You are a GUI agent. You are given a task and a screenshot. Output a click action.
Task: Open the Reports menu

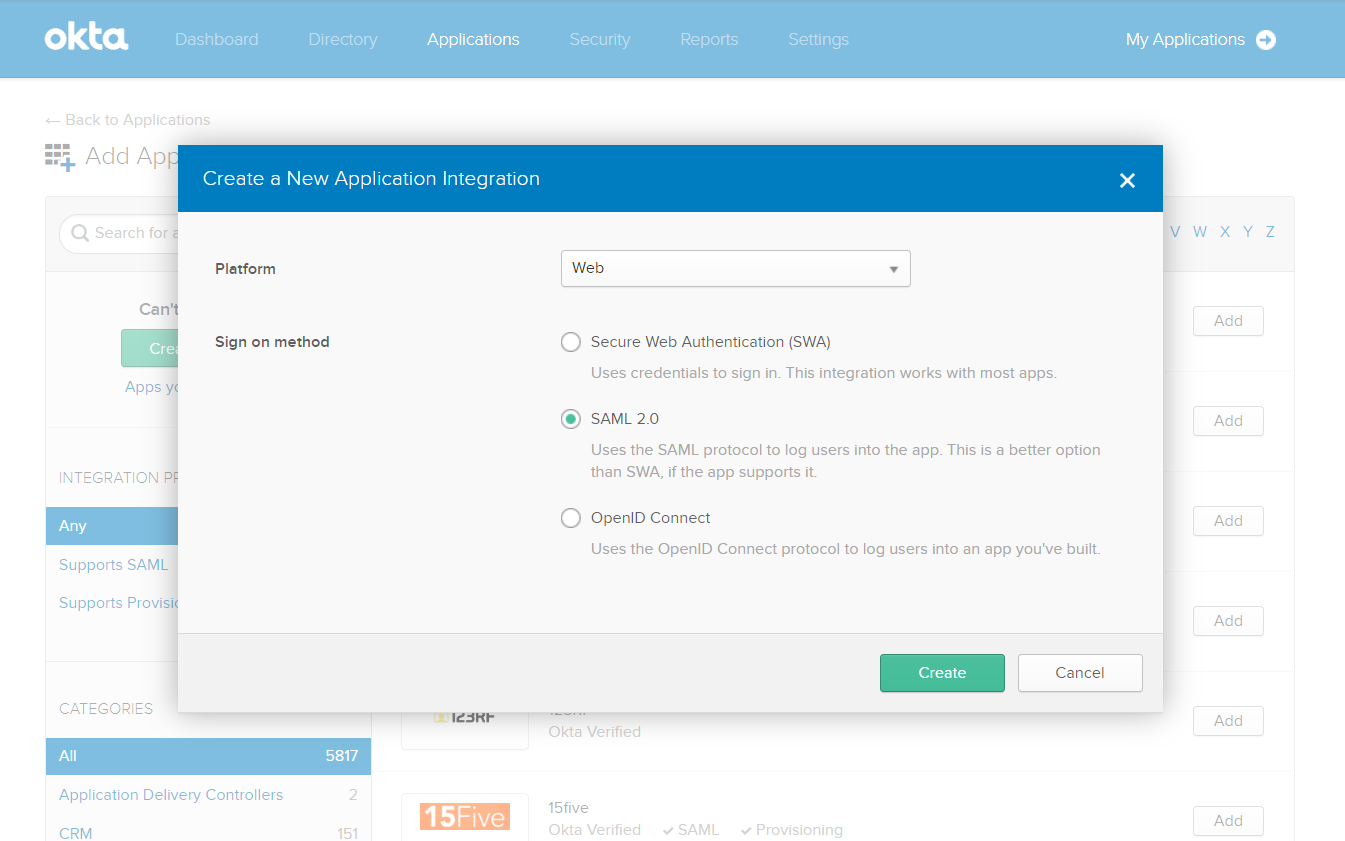(x=709, y=40)
